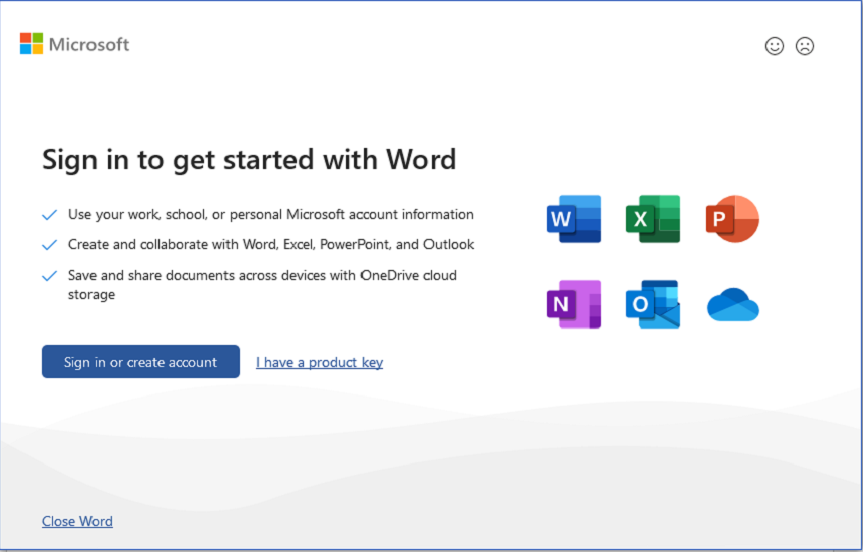Select the purple OneNote app icon
Viewport: 863px width, 552px height.
tap(573, 304)
